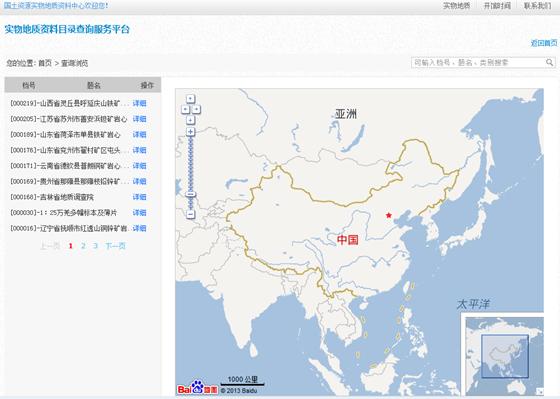Open 详细 for record 000168 吉林省地质调查院
This screenshot has width=560, height=399.
pos(139,197)
